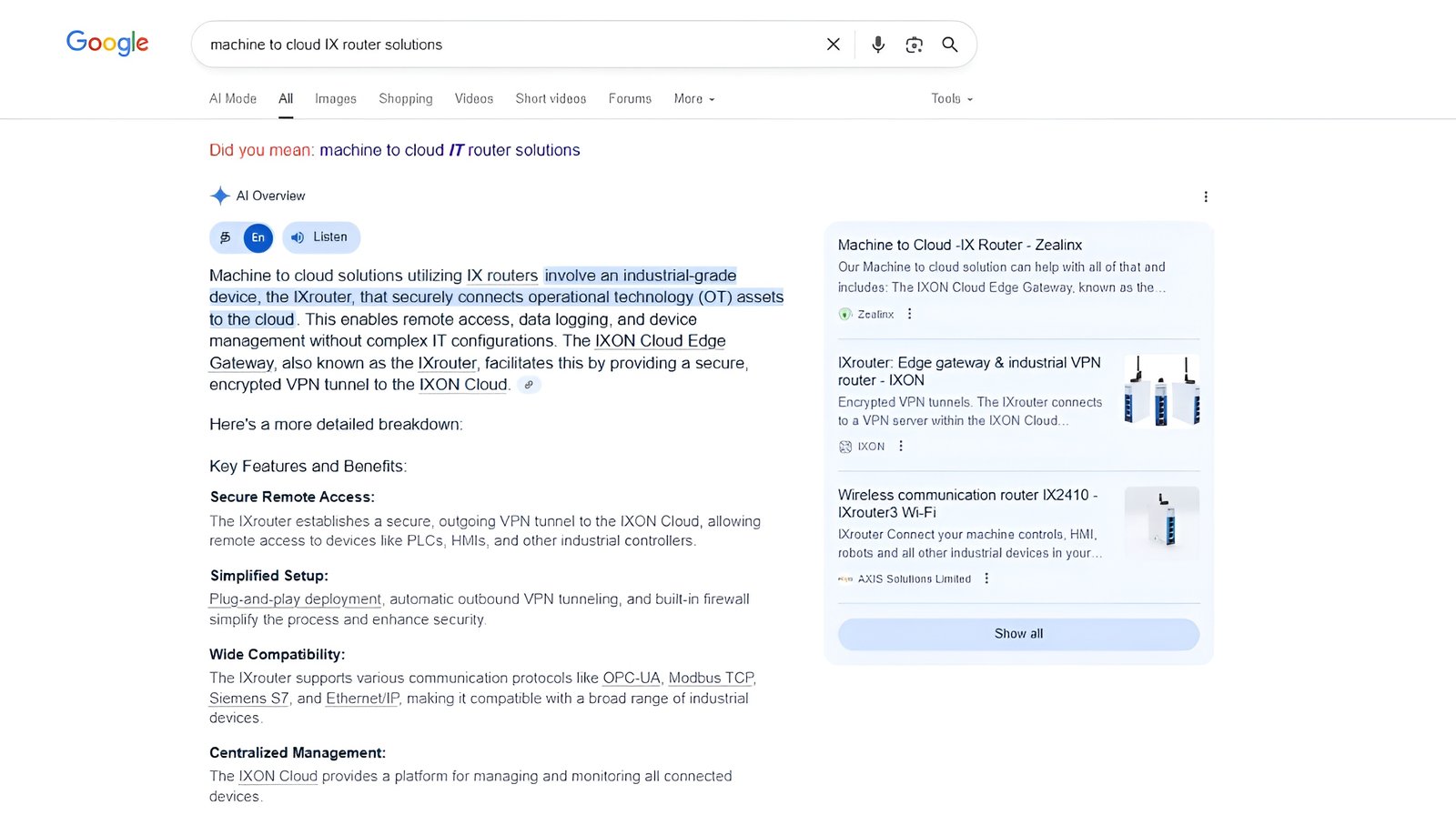
Task: Click into the Google search input field
Action: [510, 45]
